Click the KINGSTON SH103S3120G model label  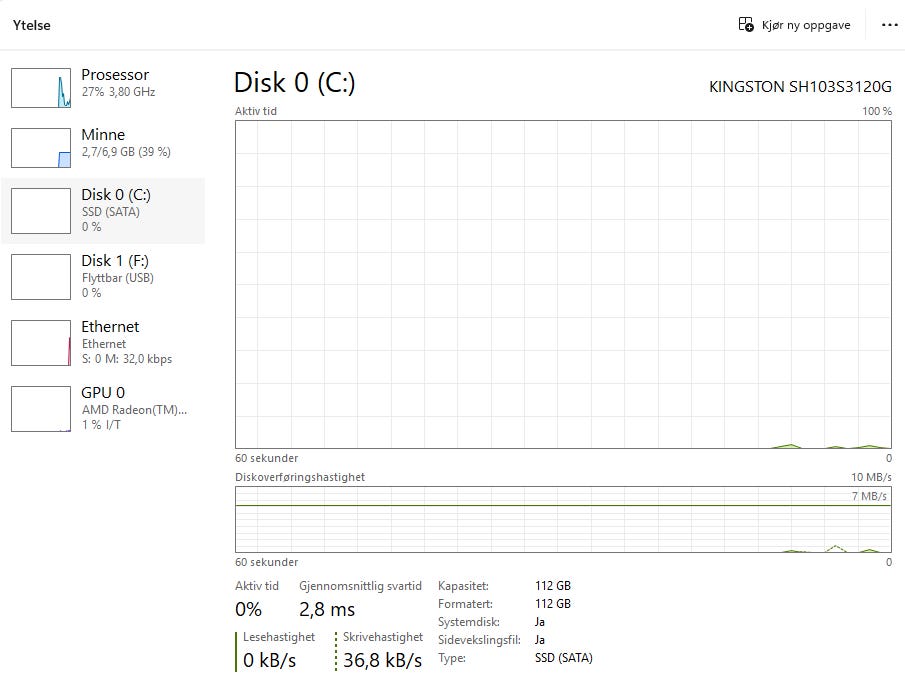800,87
